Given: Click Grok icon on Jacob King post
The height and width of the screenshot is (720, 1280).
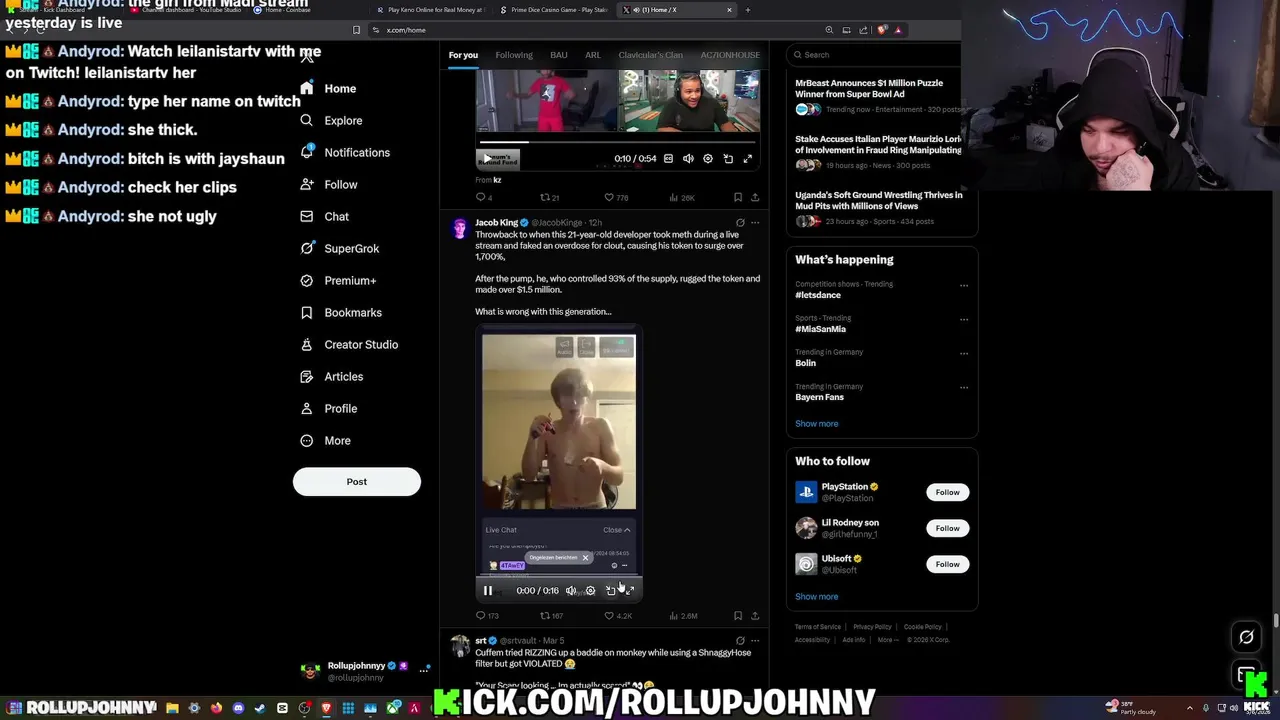Looking at the screenshot, I should (740, 223).
